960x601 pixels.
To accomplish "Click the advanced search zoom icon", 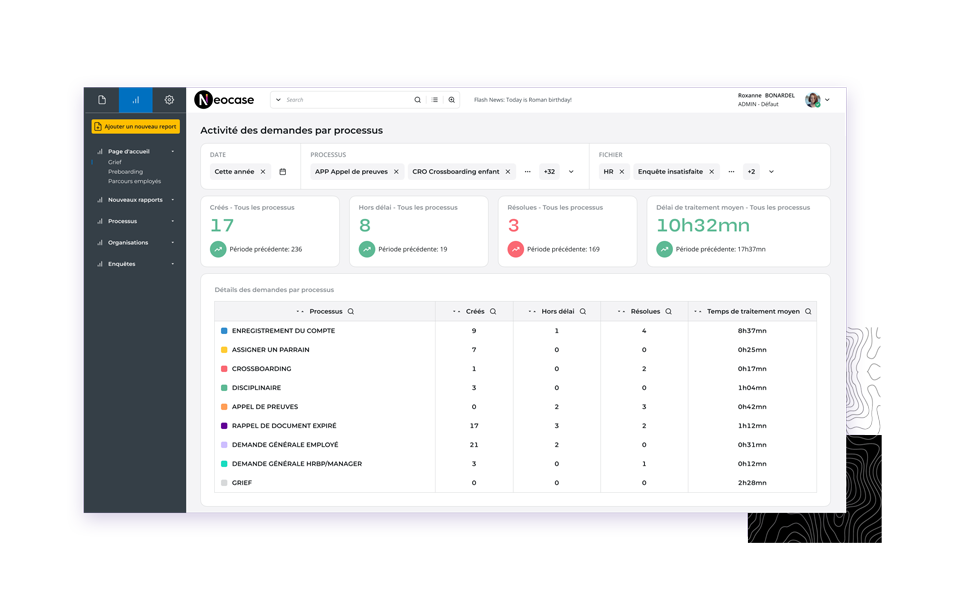I will tap(452, 100).
